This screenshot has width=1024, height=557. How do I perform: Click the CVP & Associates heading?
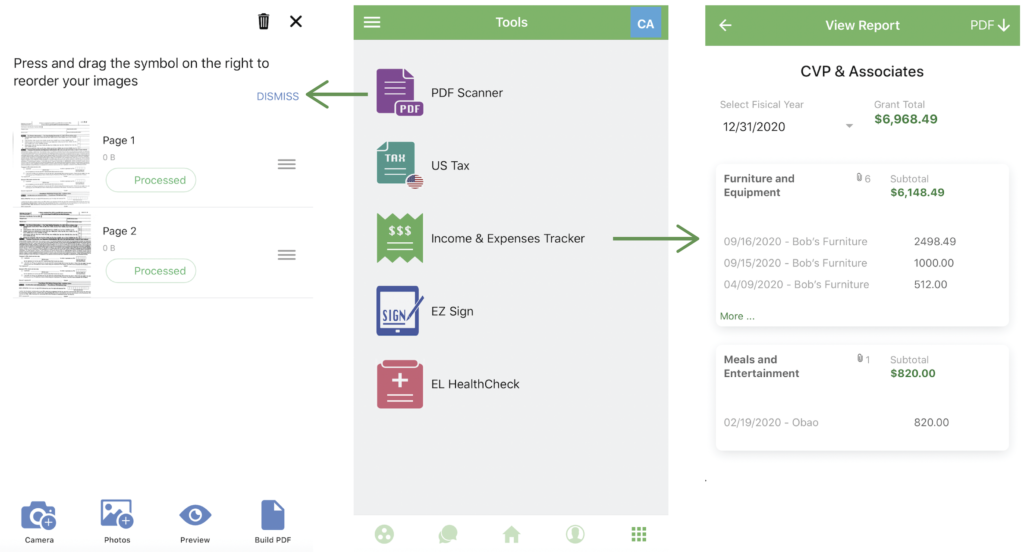tap(862, 72)
